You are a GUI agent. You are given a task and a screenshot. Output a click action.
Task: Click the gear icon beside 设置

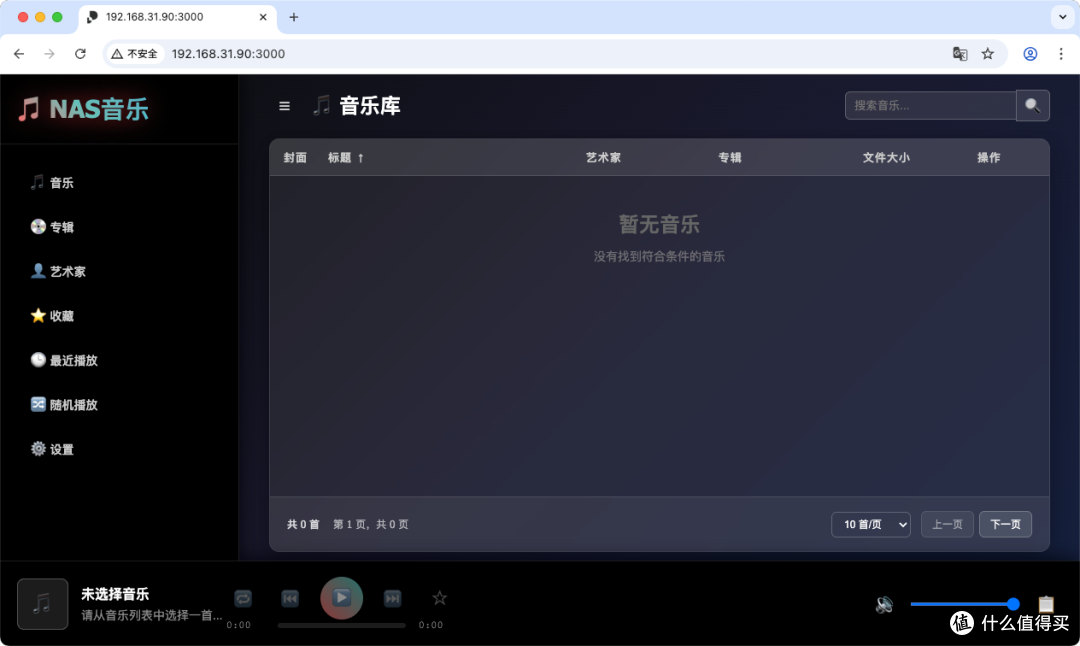[38, 448]
